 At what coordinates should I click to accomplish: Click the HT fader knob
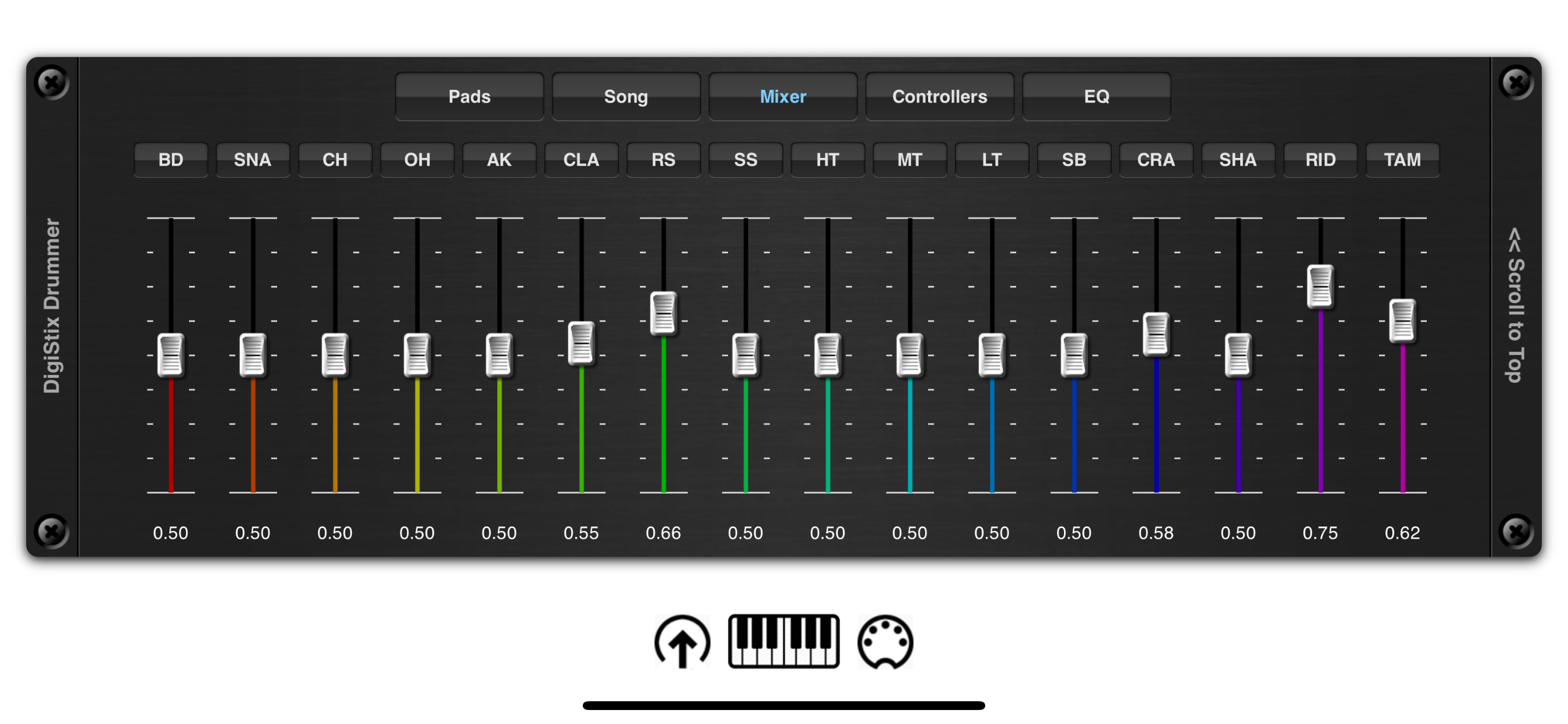click(x=828, y=354)
